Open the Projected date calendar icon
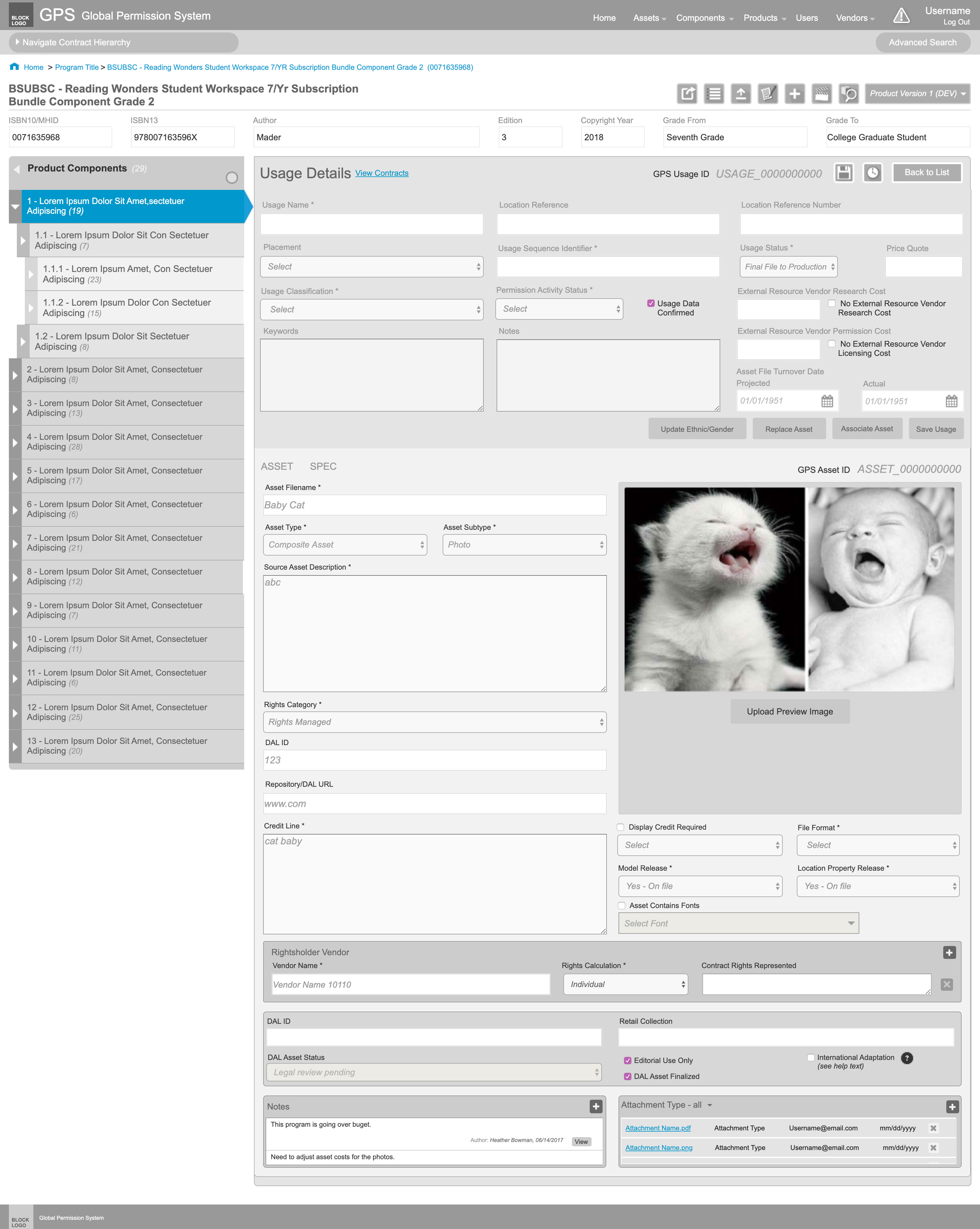The height and width of the screenshot is (1229, 980). pos(827,401)
